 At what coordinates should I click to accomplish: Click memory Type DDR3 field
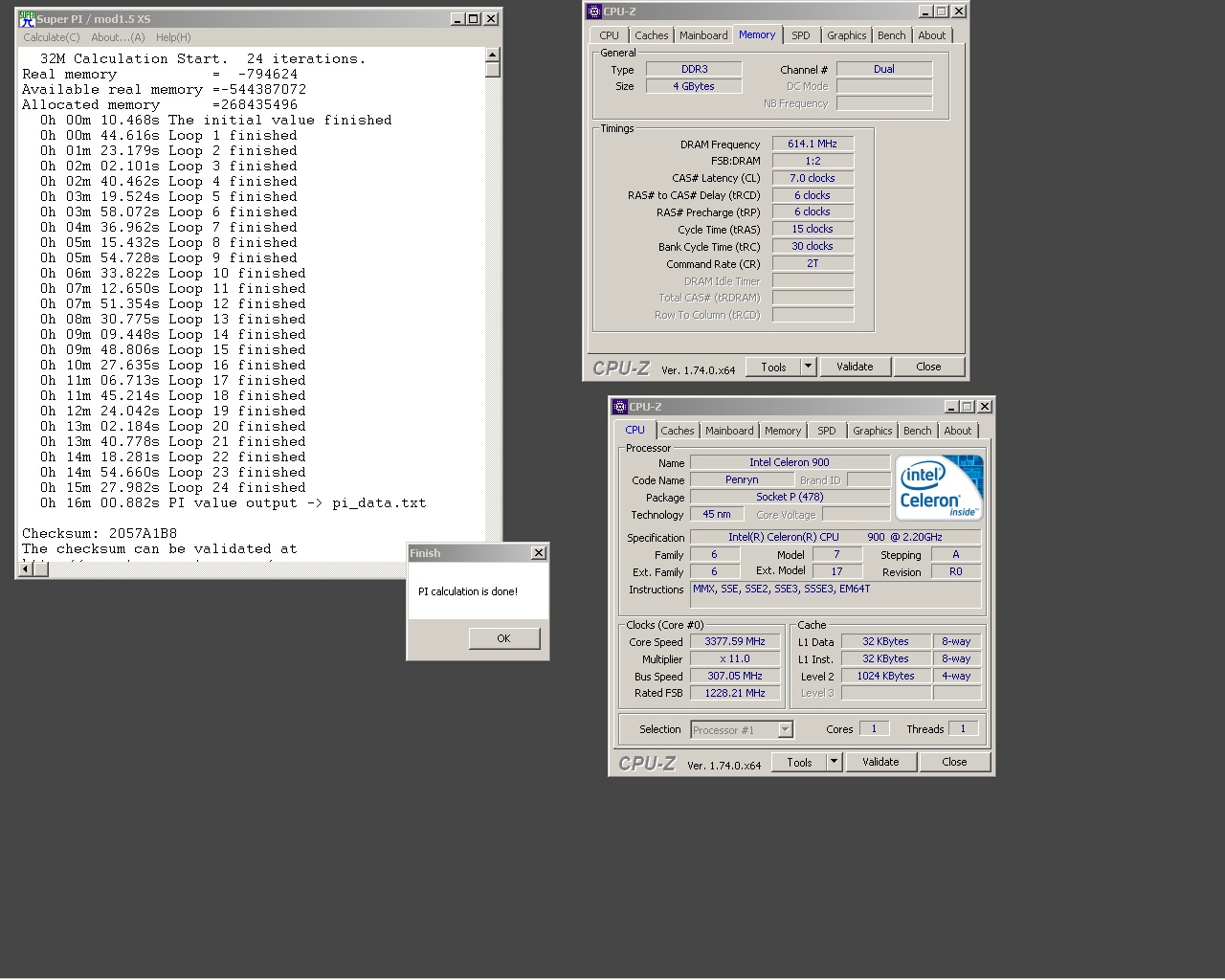point(694,69)
